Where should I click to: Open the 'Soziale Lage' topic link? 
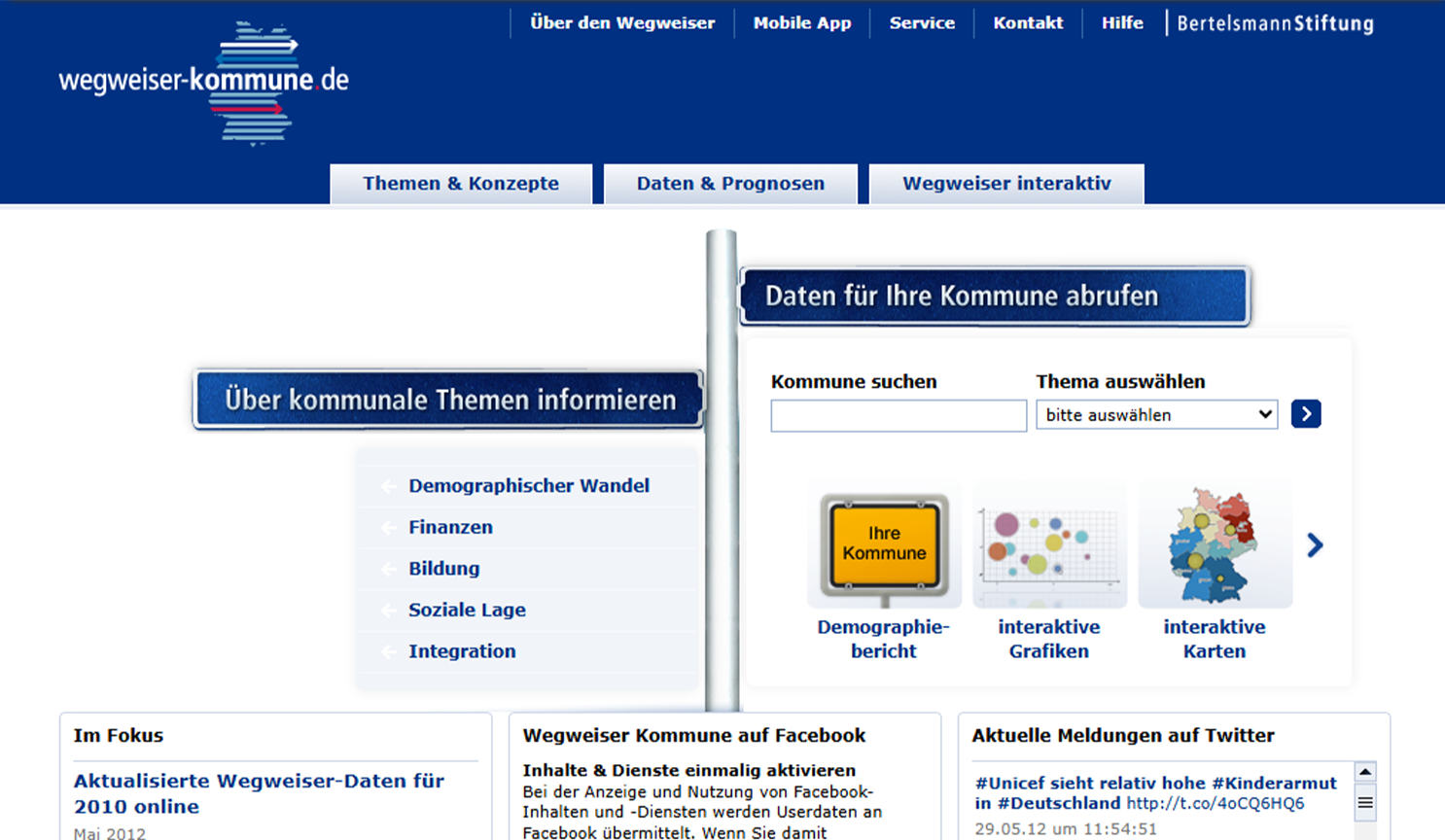tap(467, 611)
